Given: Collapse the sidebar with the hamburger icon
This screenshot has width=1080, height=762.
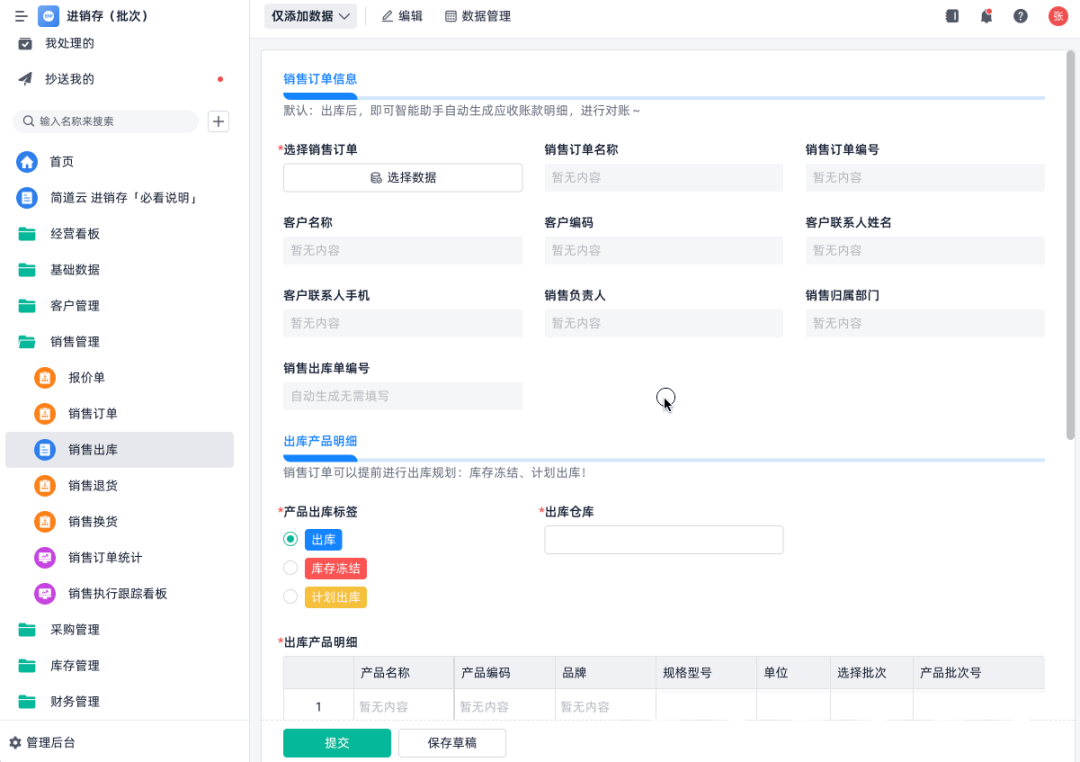Looking at the screenshot, I should (21, 16).
